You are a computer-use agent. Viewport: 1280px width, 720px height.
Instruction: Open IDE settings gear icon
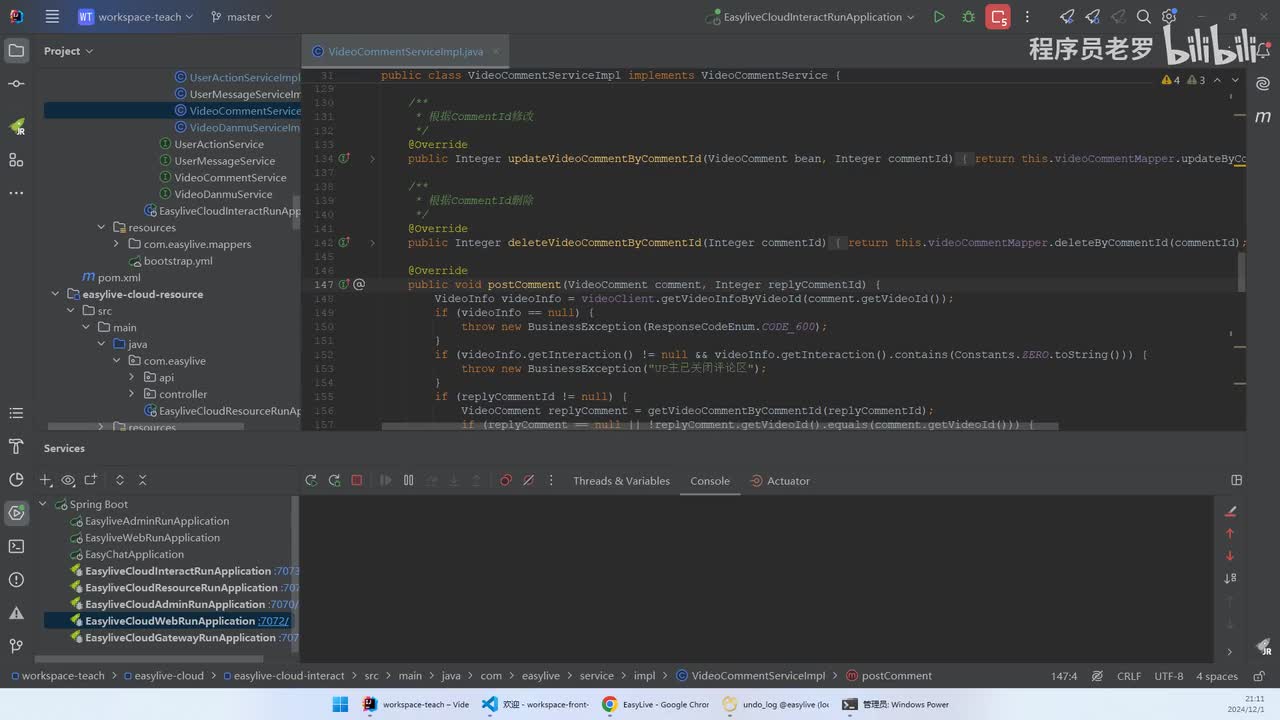(1169, 17)
